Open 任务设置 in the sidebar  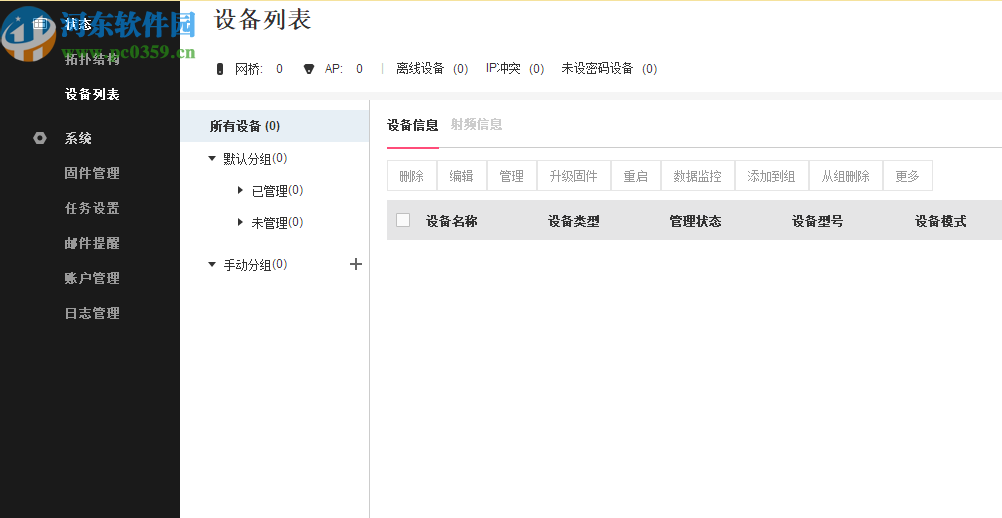point(92,208)
